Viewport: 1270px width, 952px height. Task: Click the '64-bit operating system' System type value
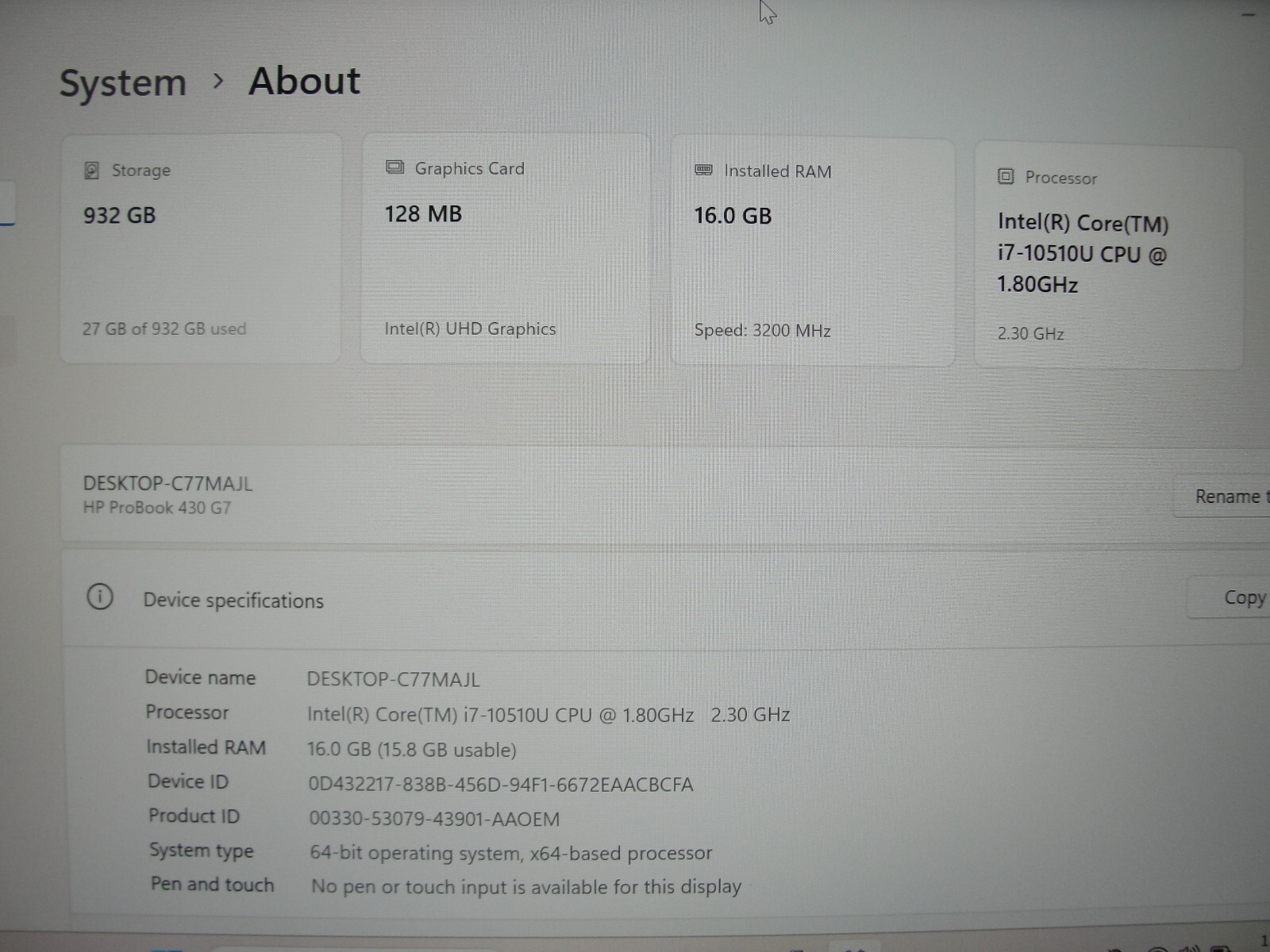coord(511,854)
